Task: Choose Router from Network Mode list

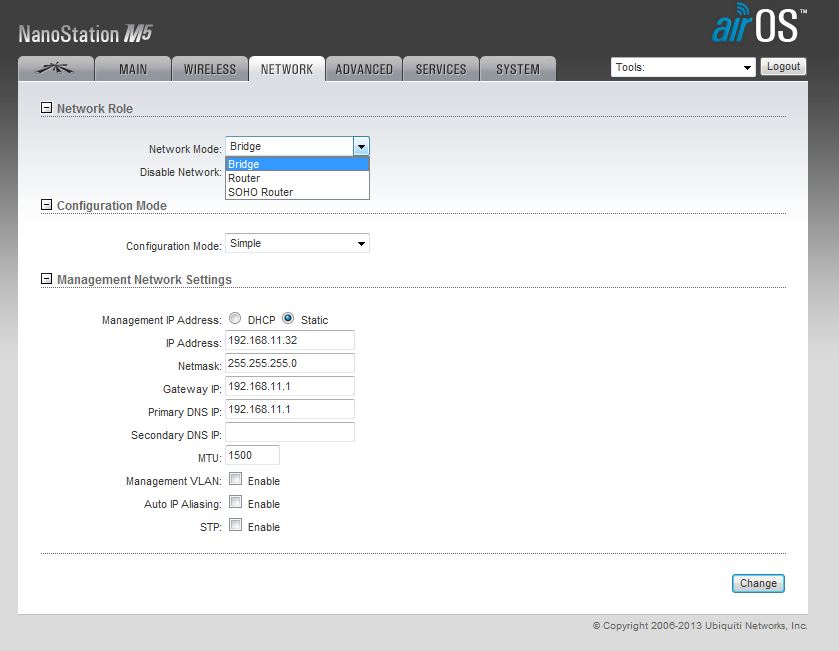Action: (244, 178)
